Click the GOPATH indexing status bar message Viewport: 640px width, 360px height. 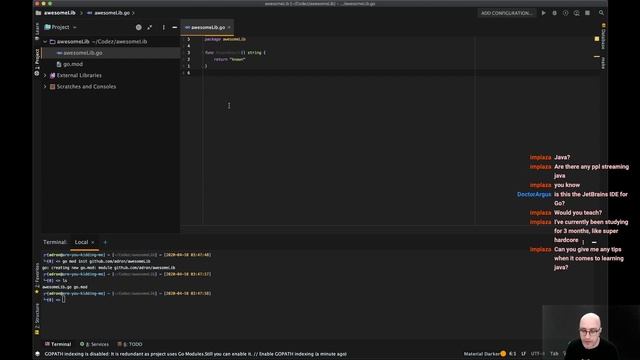pyautogui.click(x=196, y=354)
